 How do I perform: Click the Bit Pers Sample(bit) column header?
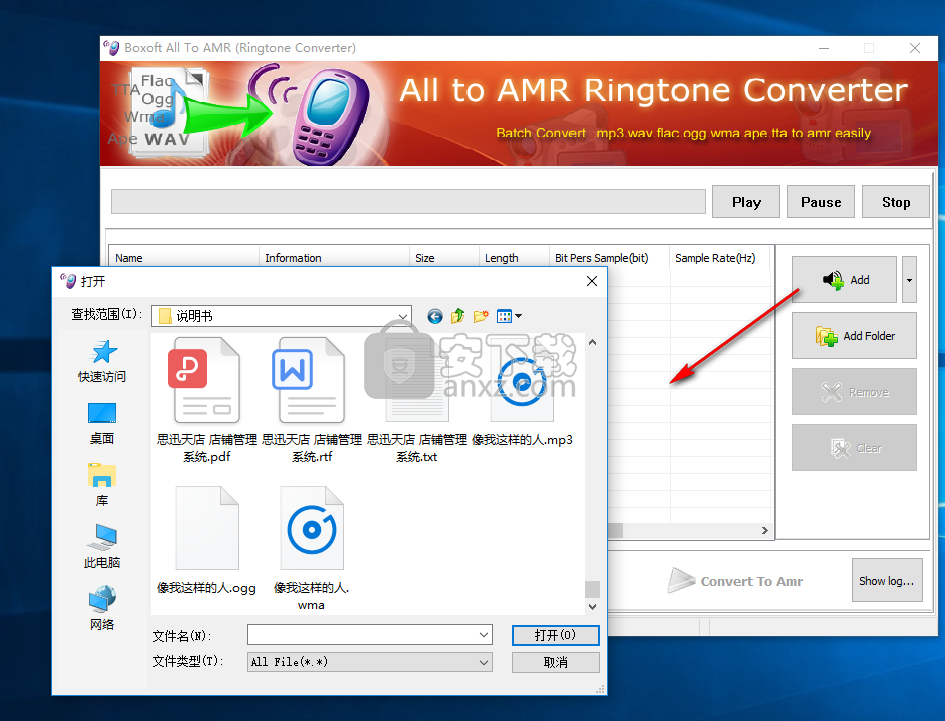coord(609,258)
